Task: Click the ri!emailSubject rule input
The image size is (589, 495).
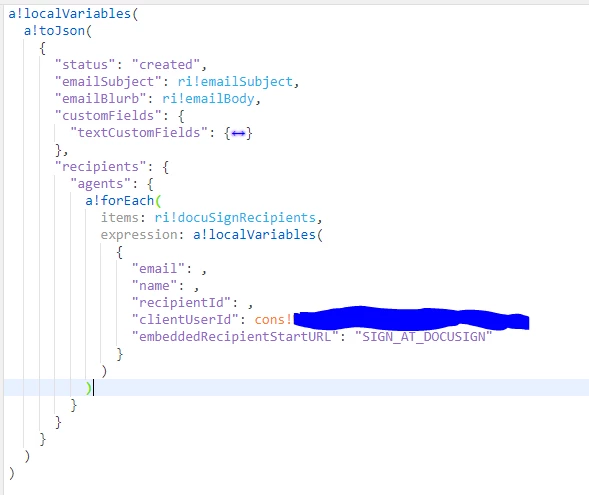Action: pos(235,81)
